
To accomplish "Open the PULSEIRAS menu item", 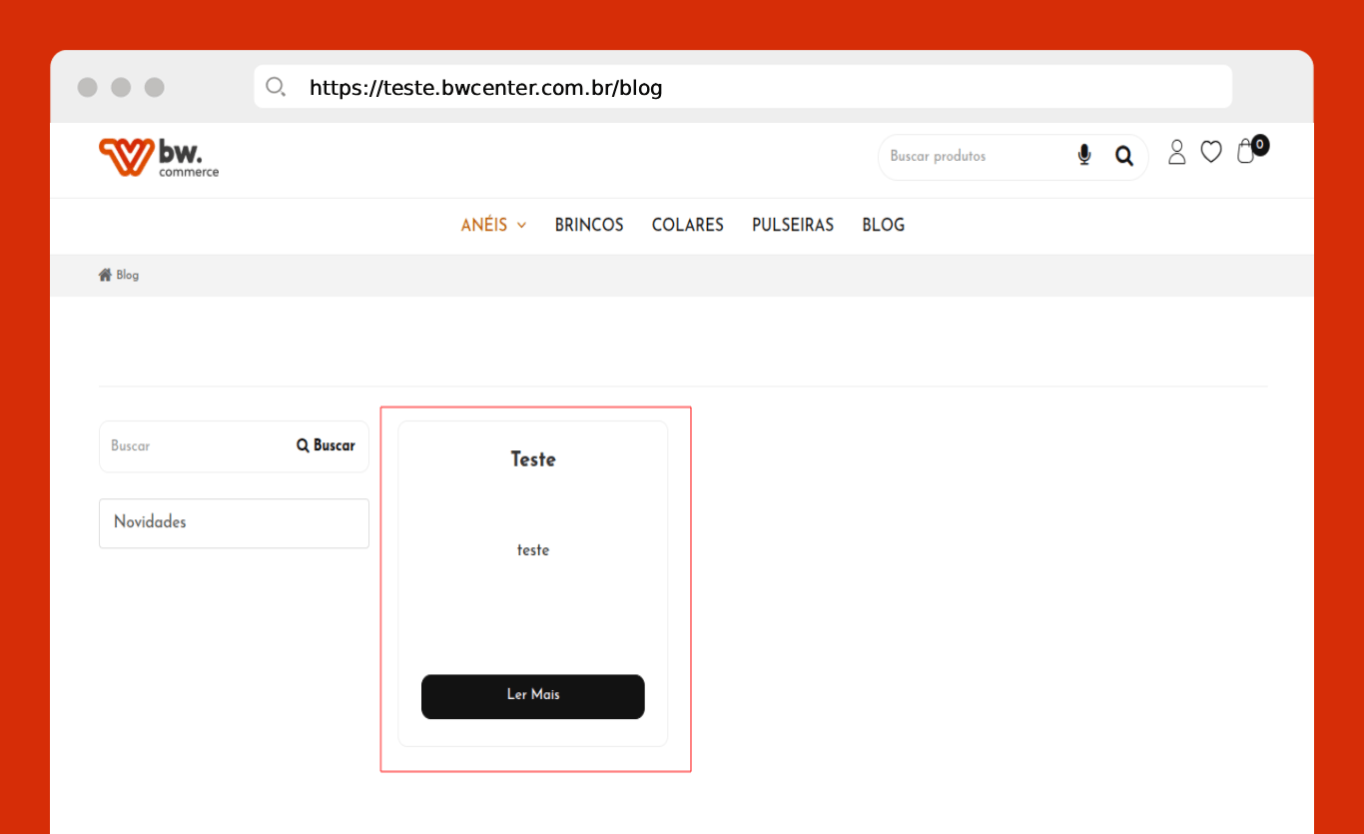I will tap(793, 225).
